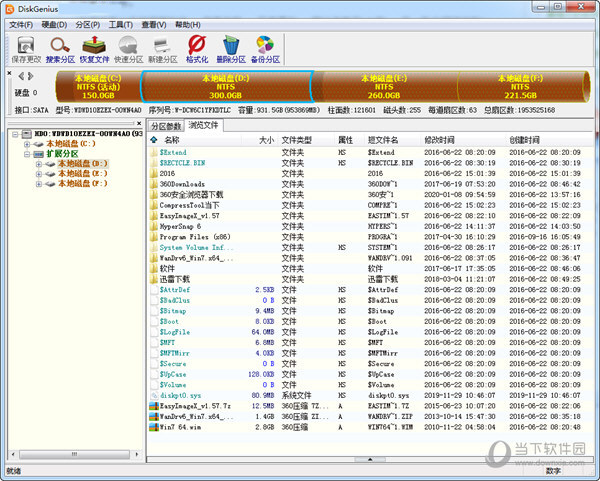The height and width of the screenshot is (481, 600).
Task: Switch to the 分区参数 tab
Action: [166, 126]
